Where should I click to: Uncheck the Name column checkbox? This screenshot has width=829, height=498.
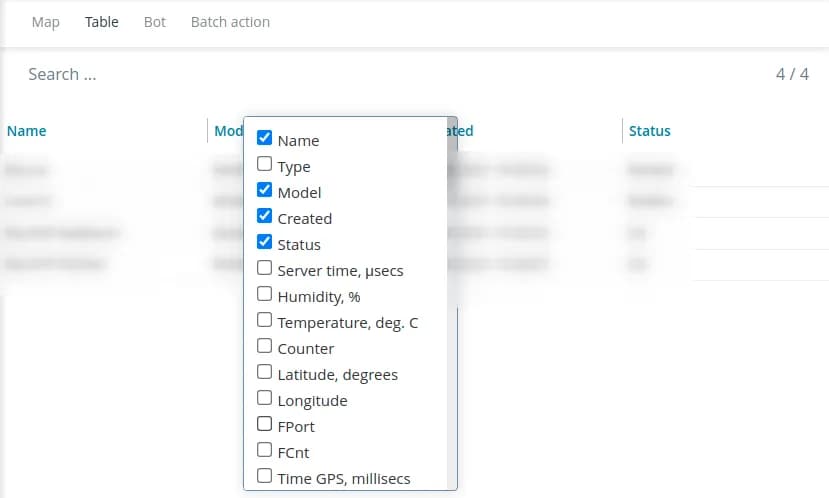point(265,138)
